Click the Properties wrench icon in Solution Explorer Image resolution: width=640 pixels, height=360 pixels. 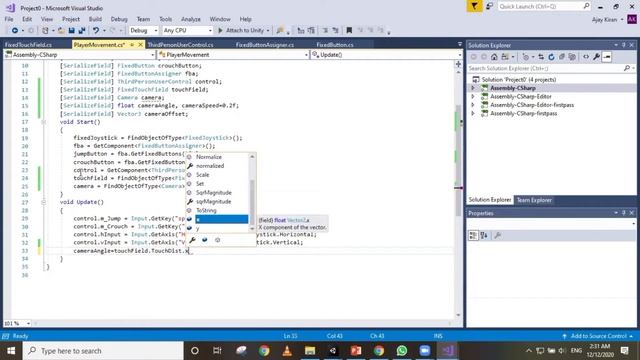[596, 57]
